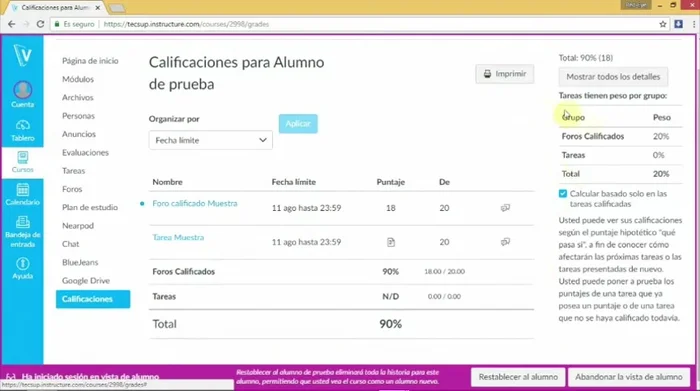Toggle Calcular basado solo en tareas calificadas
Screen dimensions: 700x391
tap(562, 194)
